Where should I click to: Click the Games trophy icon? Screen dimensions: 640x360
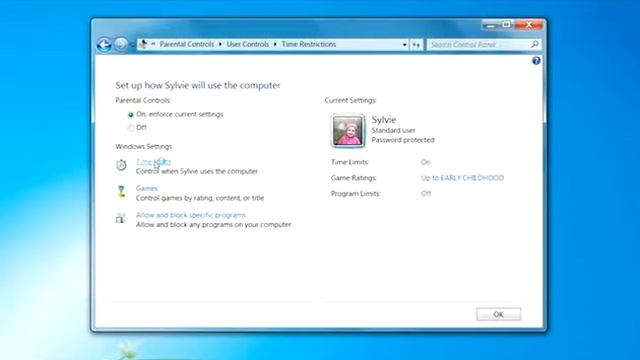(122, 191)
